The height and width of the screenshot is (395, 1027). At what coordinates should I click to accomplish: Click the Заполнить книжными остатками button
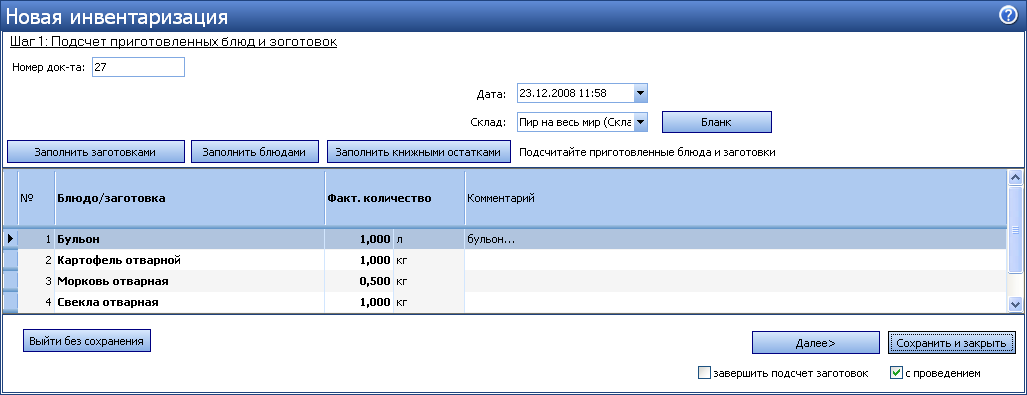(419, 152)
